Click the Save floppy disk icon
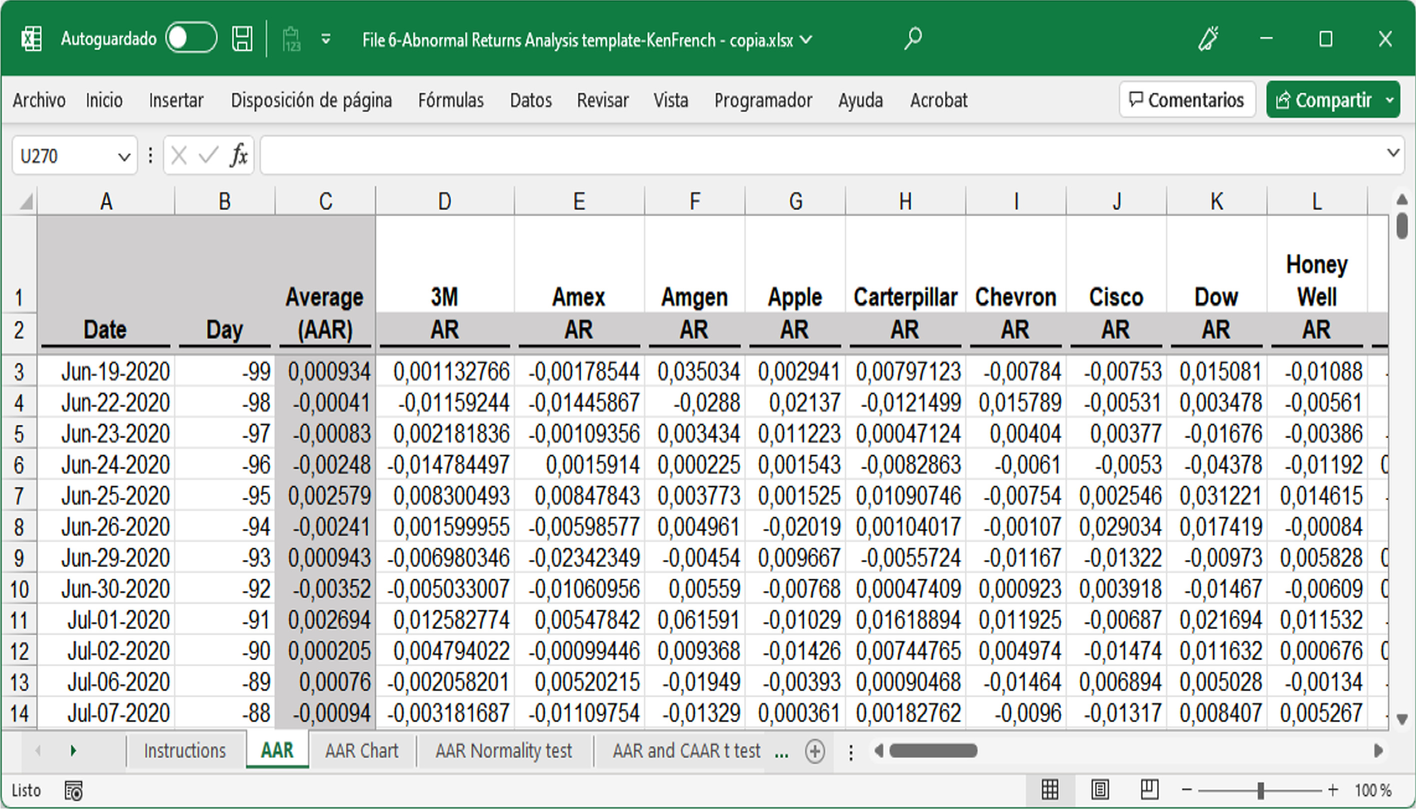1416x809 pixels. [242, 39]
